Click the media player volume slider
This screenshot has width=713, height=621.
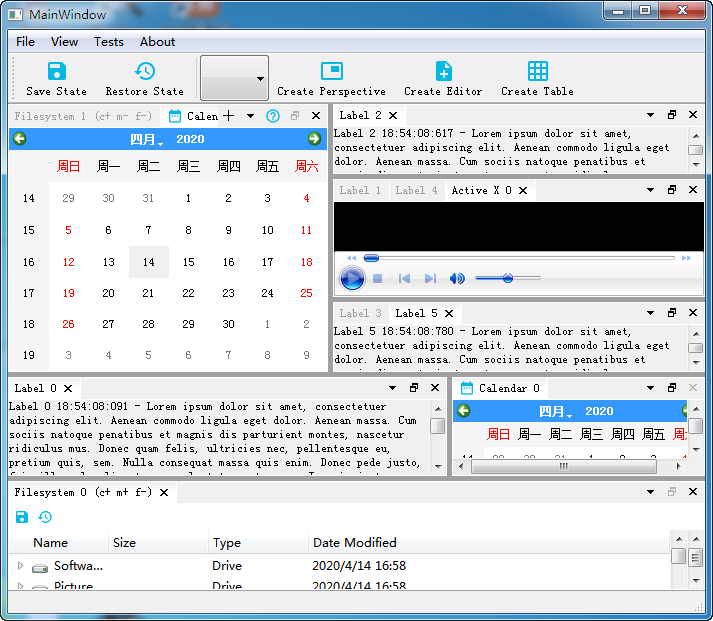click(x=508, y=278)
